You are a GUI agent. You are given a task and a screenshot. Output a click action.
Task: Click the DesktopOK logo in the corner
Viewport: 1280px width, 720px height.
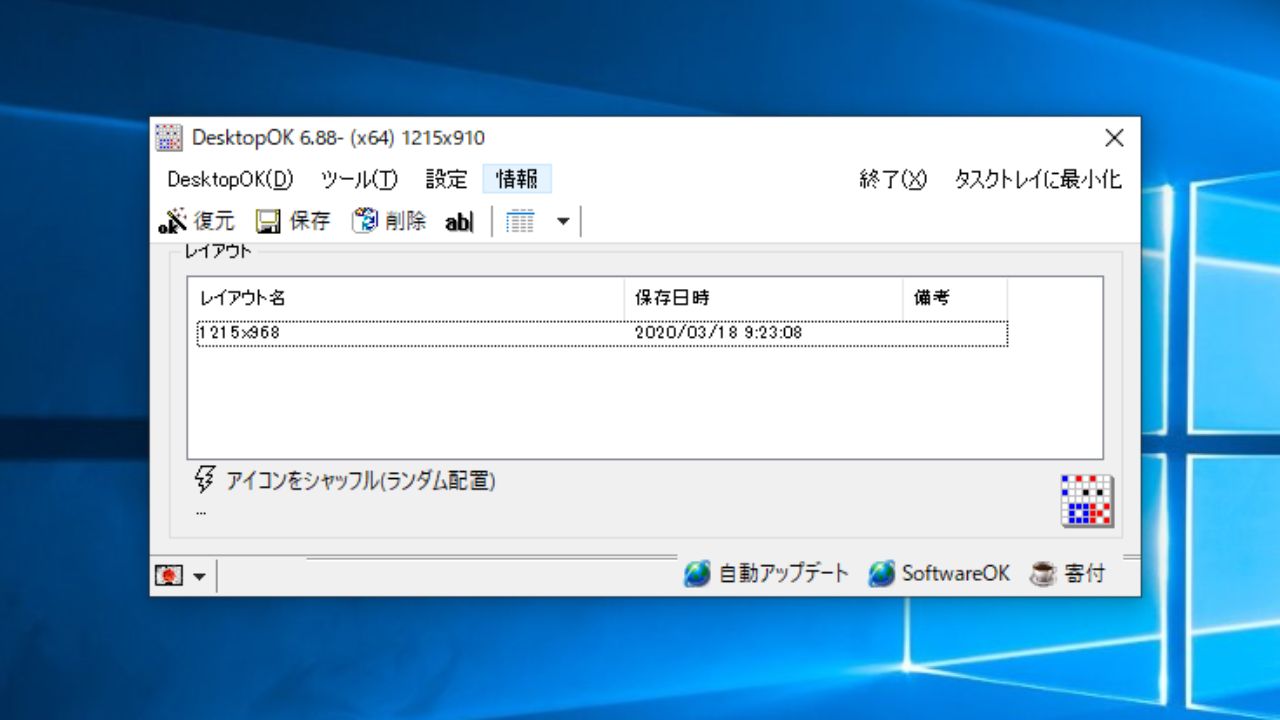pos(1087,501)
